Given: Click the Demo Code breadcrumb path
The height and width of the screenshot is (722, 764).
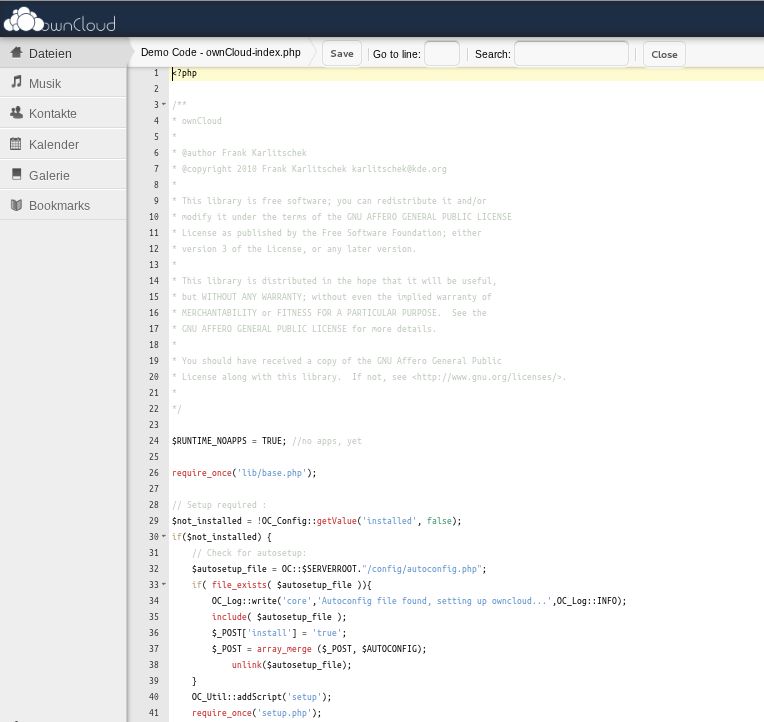Looking at the screenshot, I should click(221, 53).
